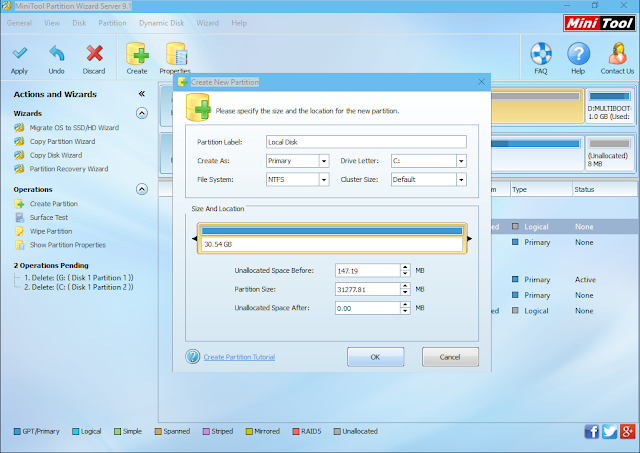Click the Unallocated Space Before field
The image size is (640, 453).
(367, 271)
